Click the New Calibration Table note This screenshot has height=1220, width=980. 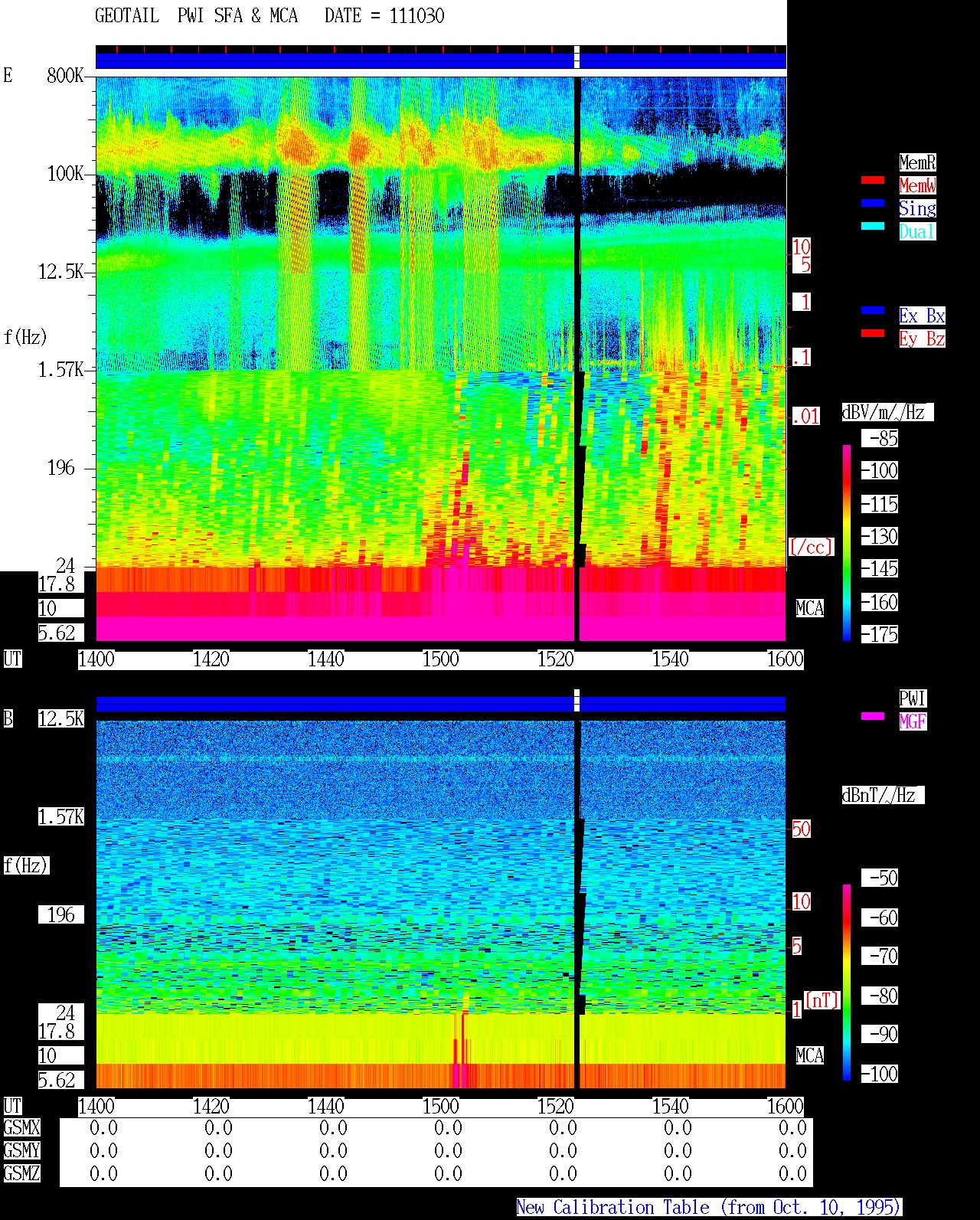click(709, 1208)
